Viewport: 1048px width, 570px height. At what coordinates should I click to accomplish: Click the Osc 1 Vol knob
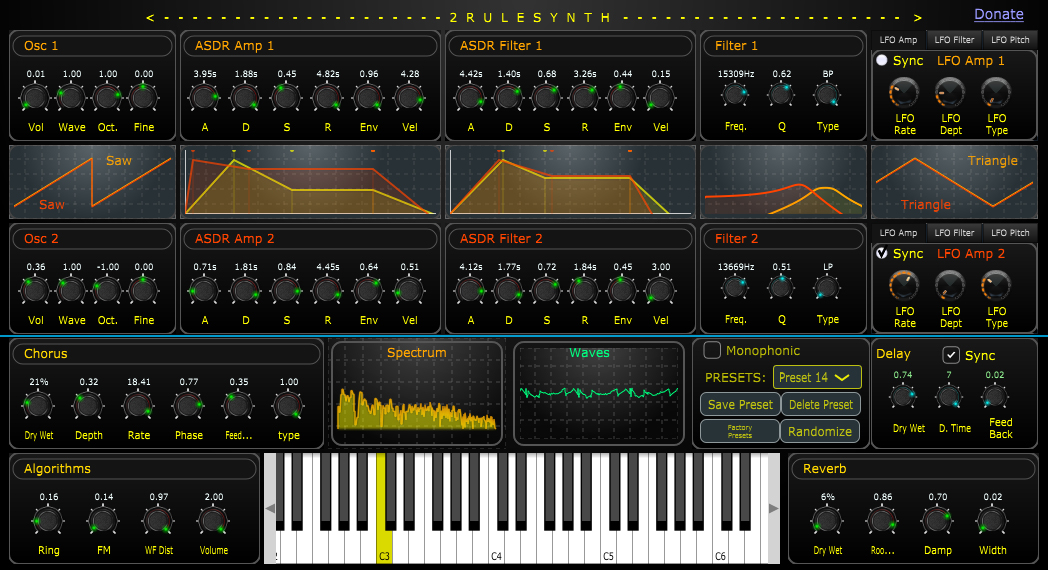point(35,98)
